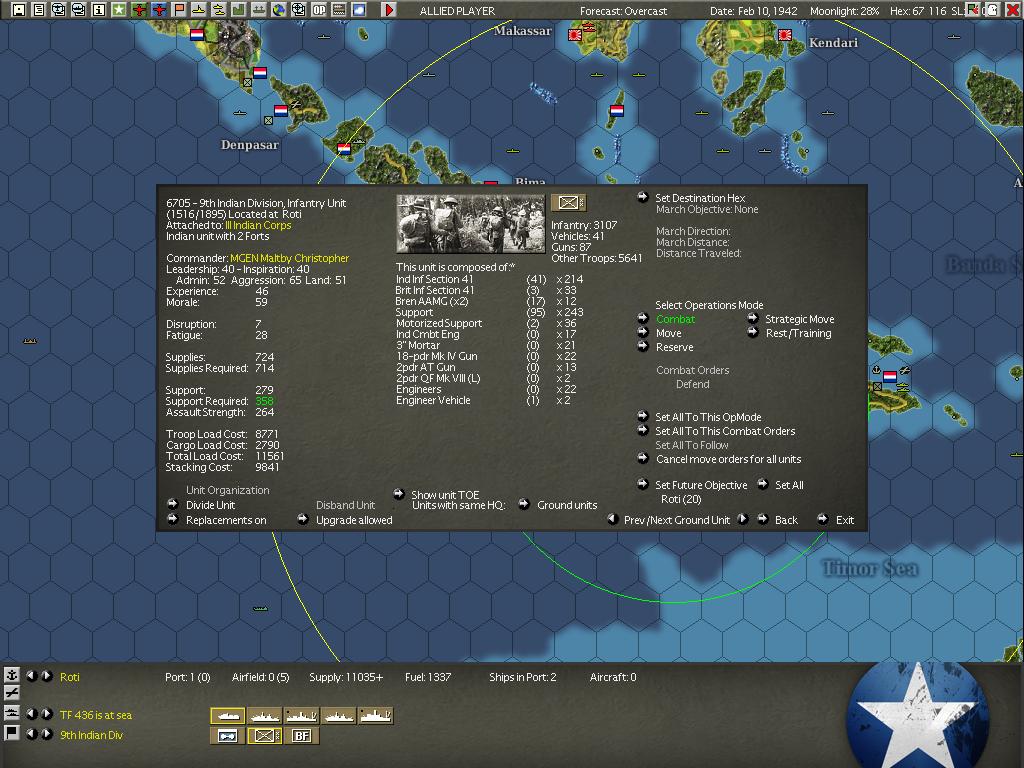Click the red X close icon top right
The image size is (1024, 768).
(1013, 10)
